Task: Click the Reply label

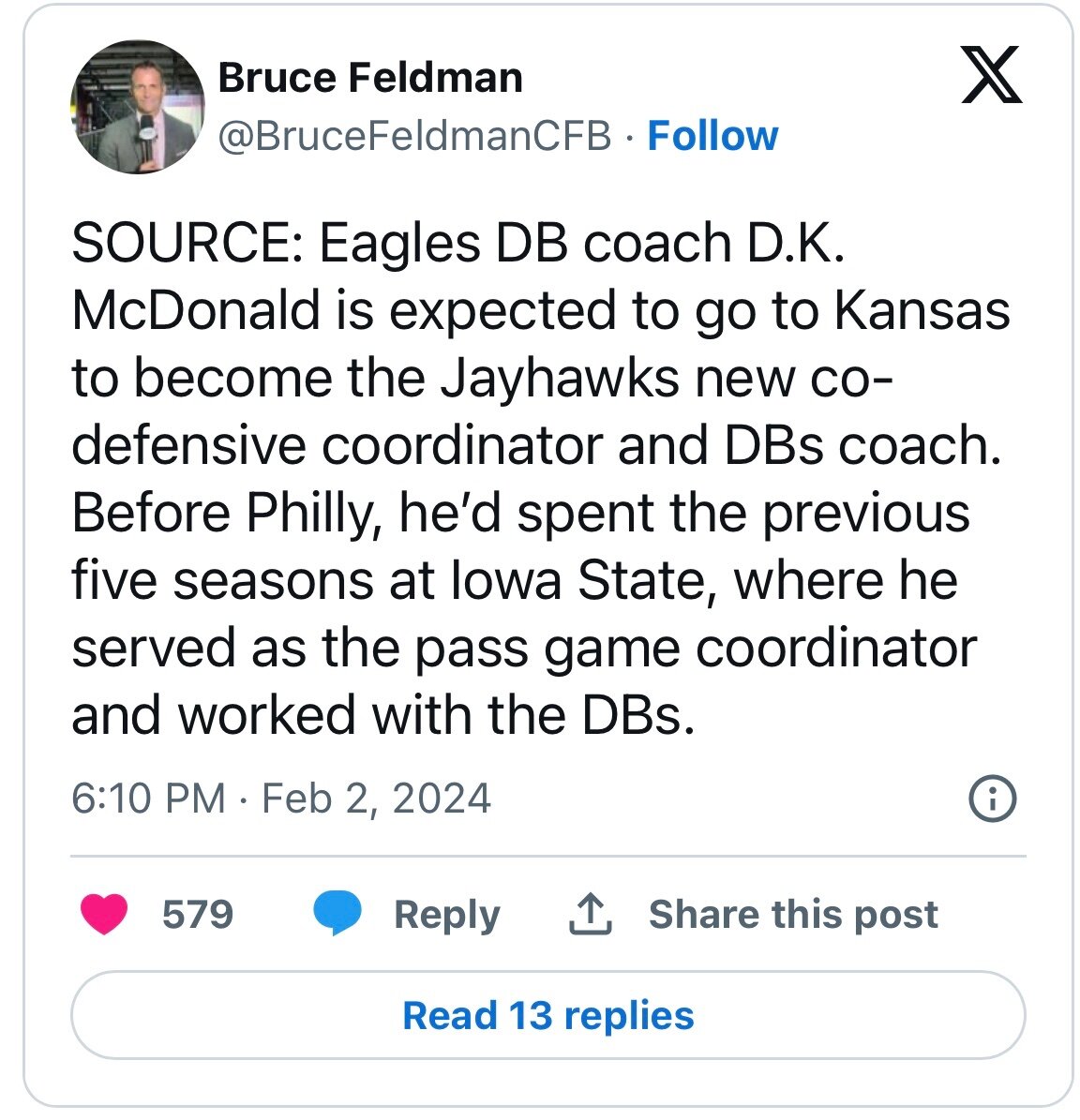Action: (446, 914)
